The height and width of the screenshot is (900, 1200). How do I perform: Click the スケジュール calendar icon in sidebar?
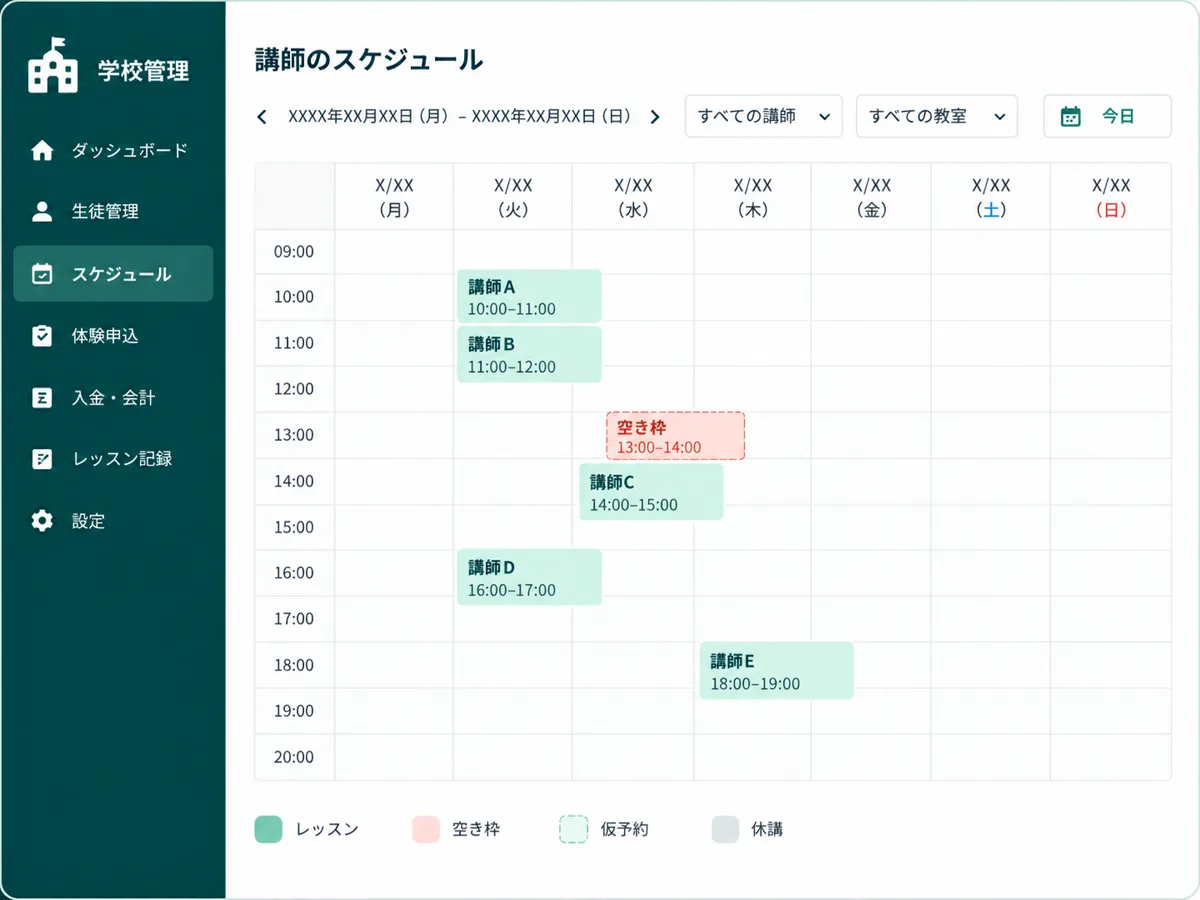tap(42, 274)
